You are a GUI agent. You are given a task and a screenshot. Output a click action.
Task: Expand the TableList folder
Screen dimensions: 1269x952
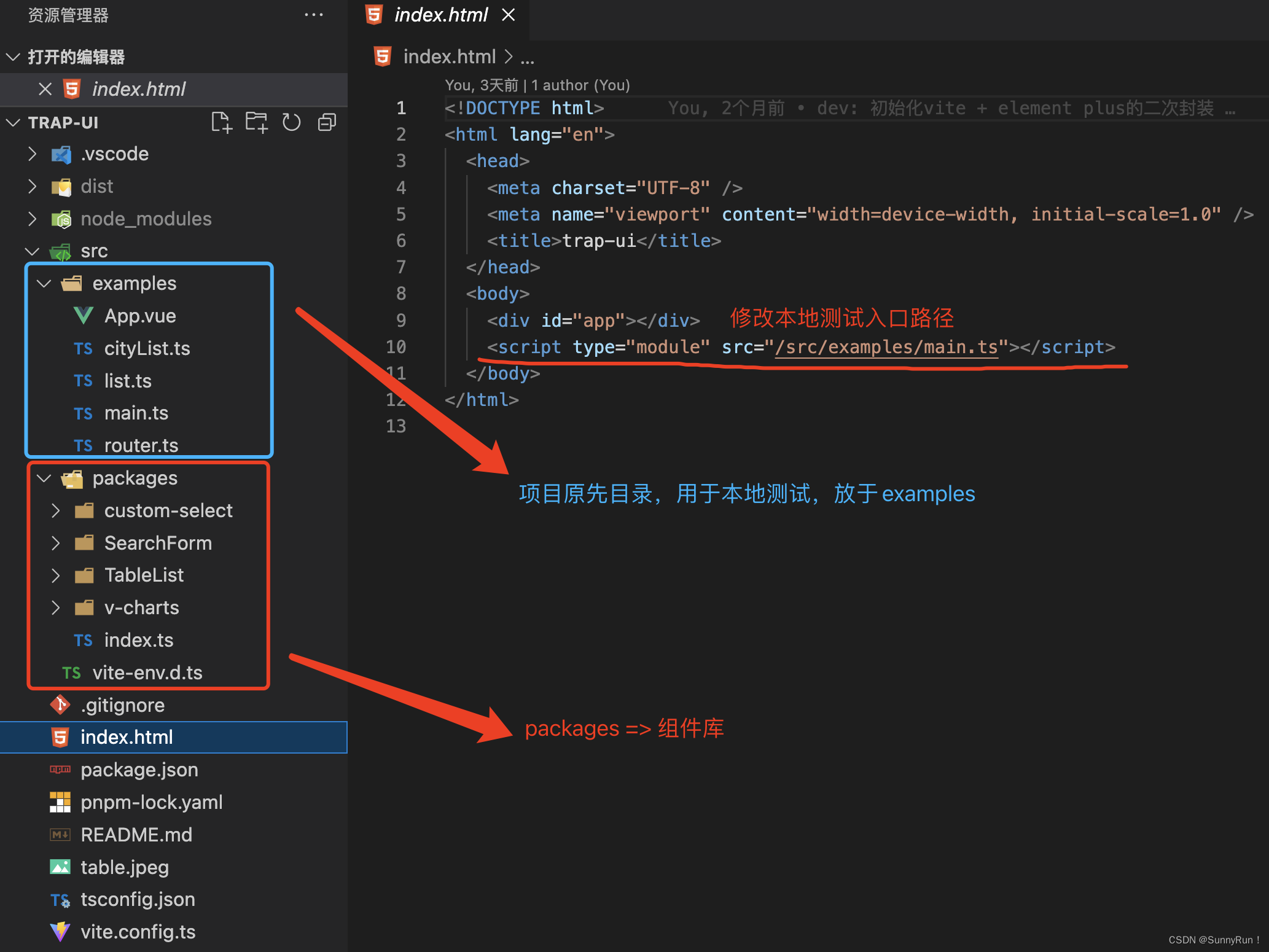tap(56, 575)
